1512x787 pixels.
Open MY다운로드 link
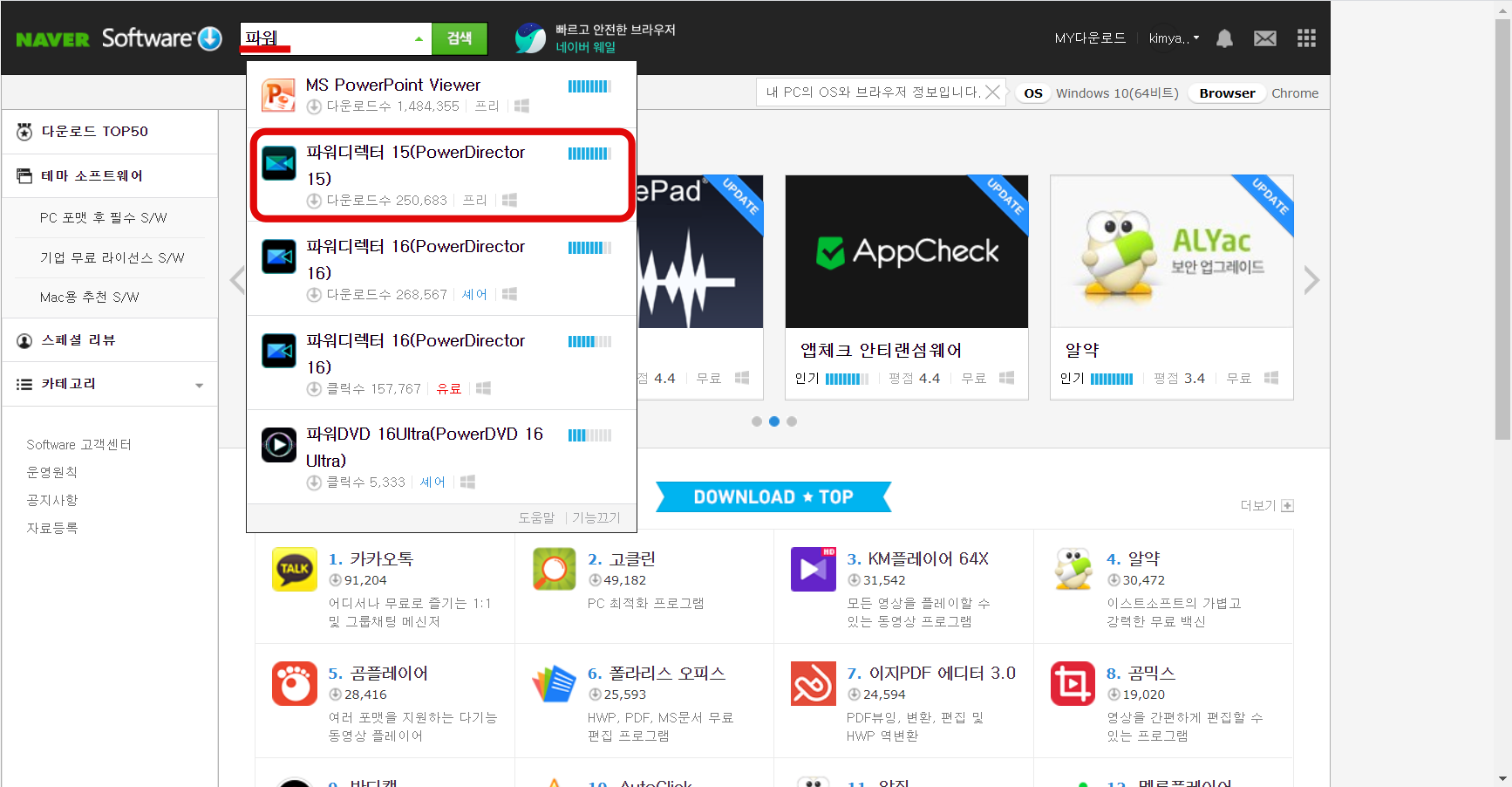pyautogui.click(x=1090, y=38)
